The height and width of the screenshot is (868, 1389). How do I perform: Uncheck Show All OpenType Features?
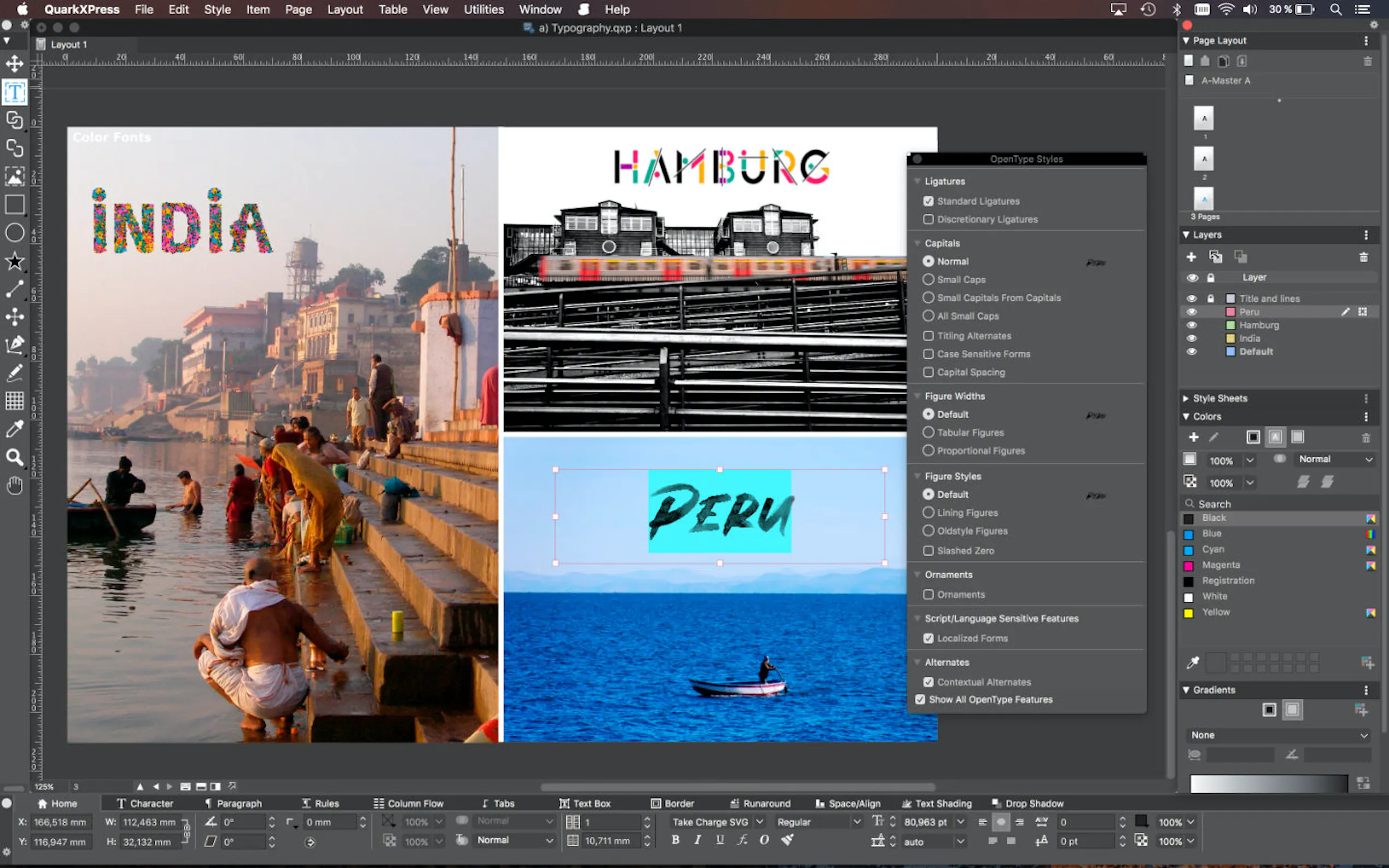[x=920, y=699]
